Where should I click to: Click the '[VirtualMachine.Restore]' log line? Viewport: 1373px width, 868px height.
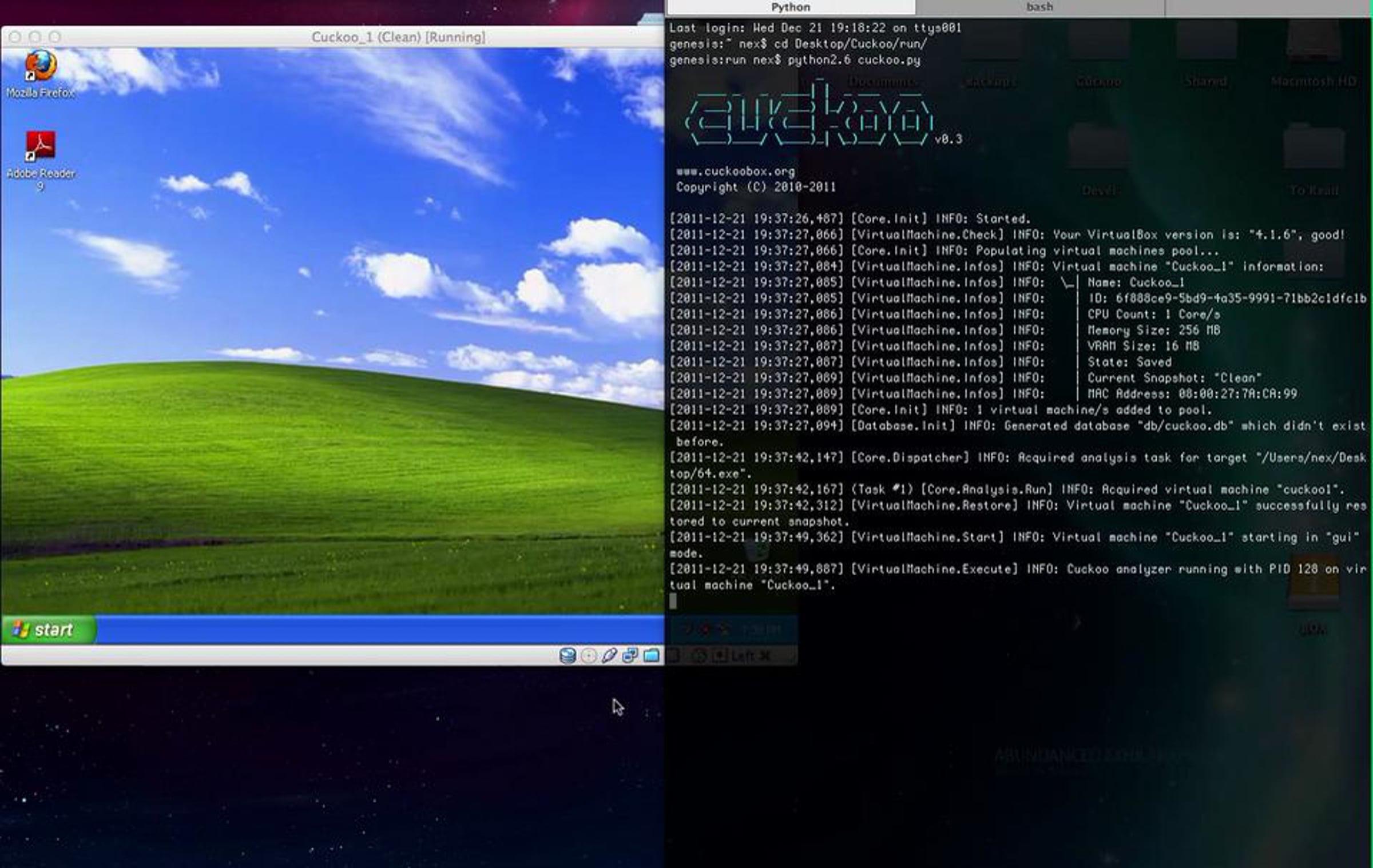click(1018, 513)
